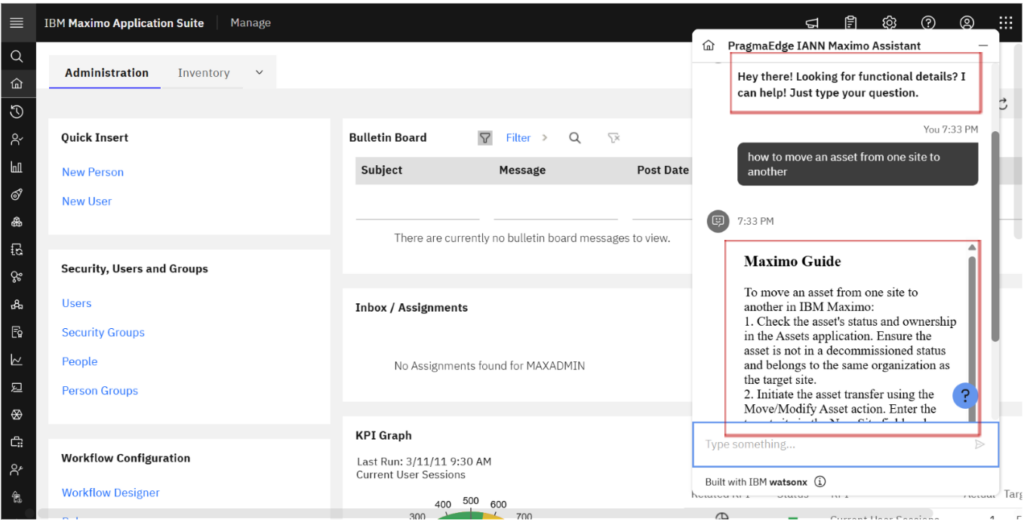
Task: Click the home icon in assistant panel
Action: (709, 45)
